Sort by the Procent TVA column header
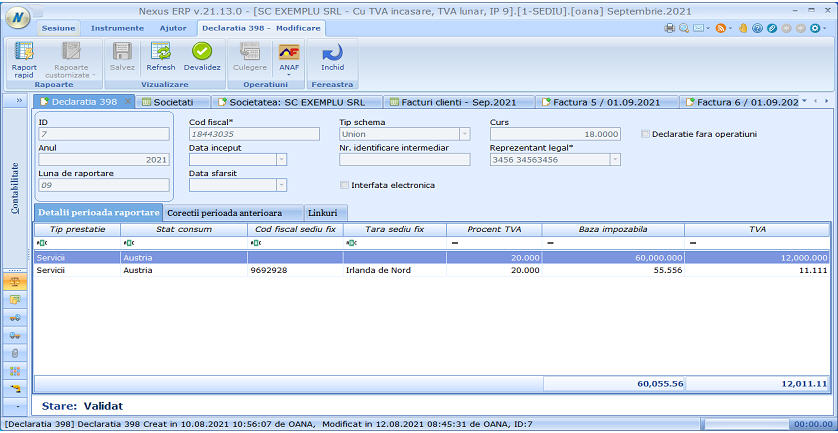 click(x=494, y=229)
